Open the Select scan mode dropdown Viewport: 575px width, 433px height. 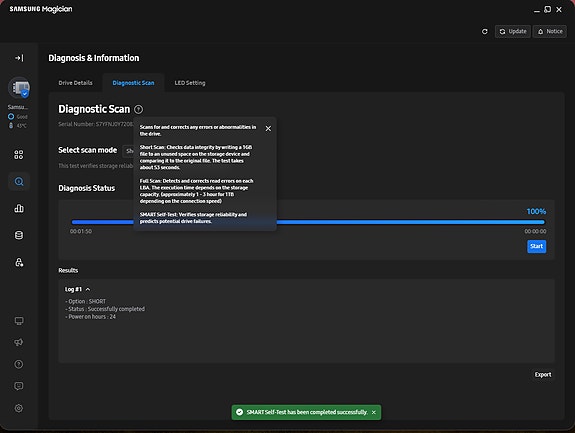[x=128, y=151]
